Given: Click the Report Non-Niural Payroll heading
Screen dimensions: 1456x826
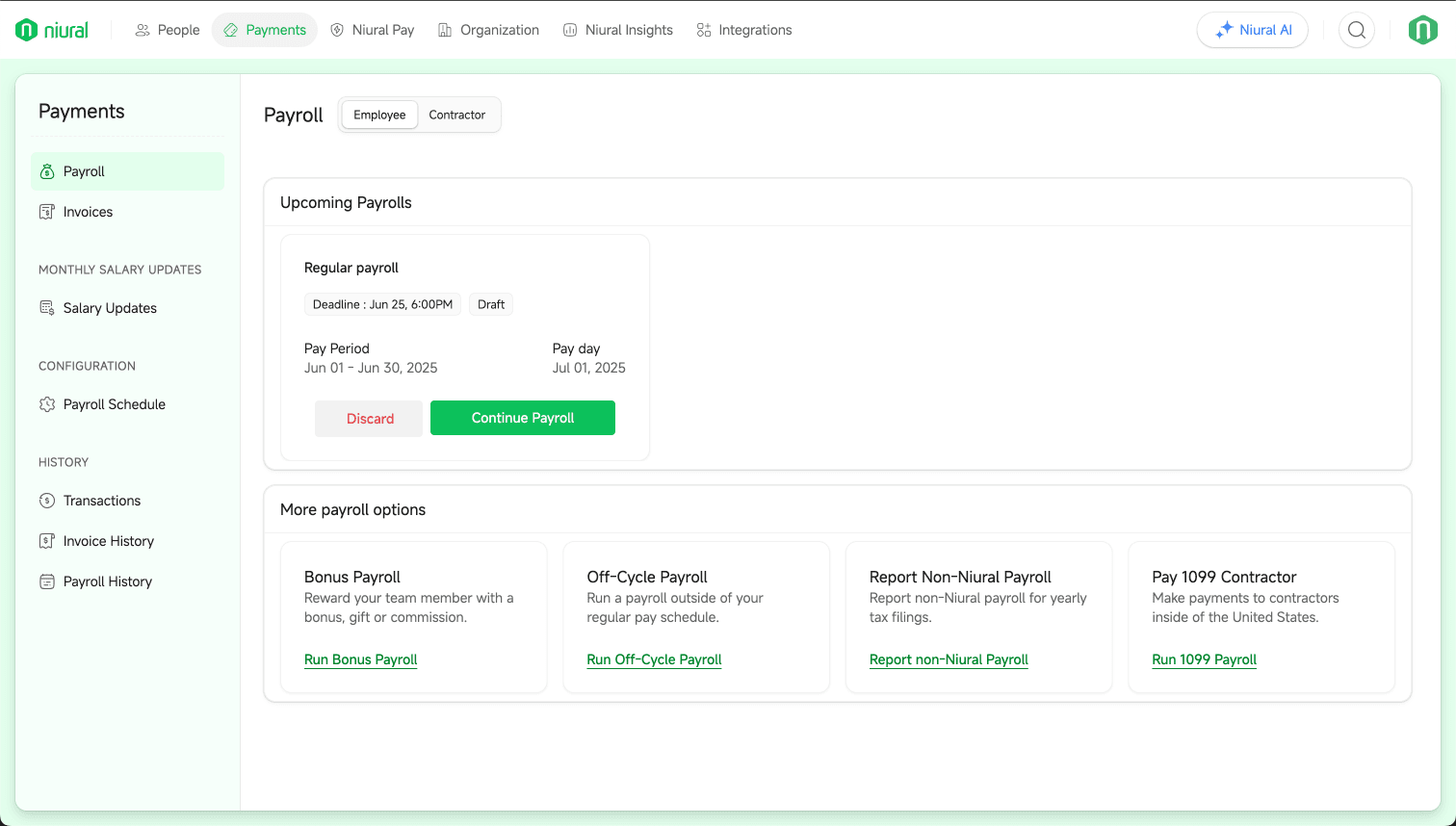Looking at the screenshot, I should tap(960, 577).
